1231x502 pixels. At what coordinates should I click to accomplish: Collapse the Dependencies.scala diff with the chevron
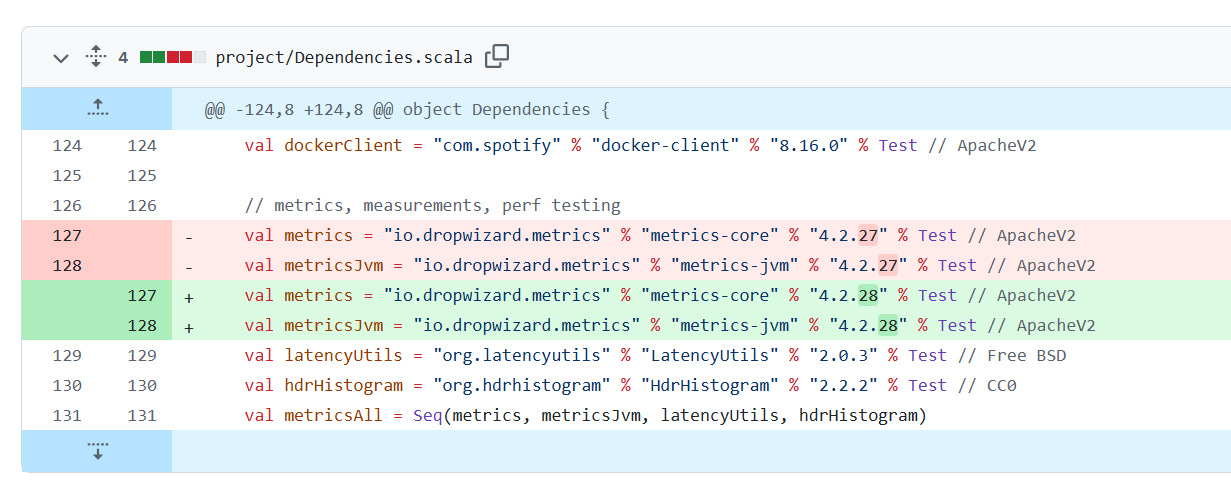pos(61,58)
